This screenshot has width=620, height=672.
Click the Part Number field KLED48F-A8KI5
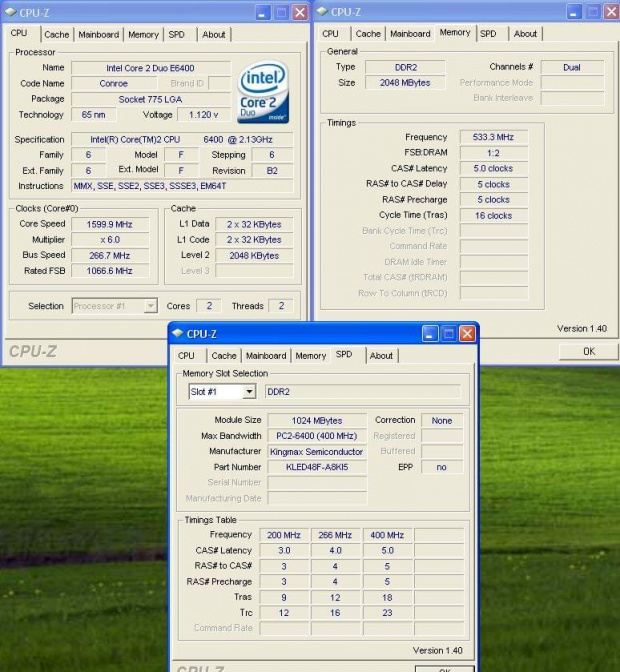[x=316, y=467]
